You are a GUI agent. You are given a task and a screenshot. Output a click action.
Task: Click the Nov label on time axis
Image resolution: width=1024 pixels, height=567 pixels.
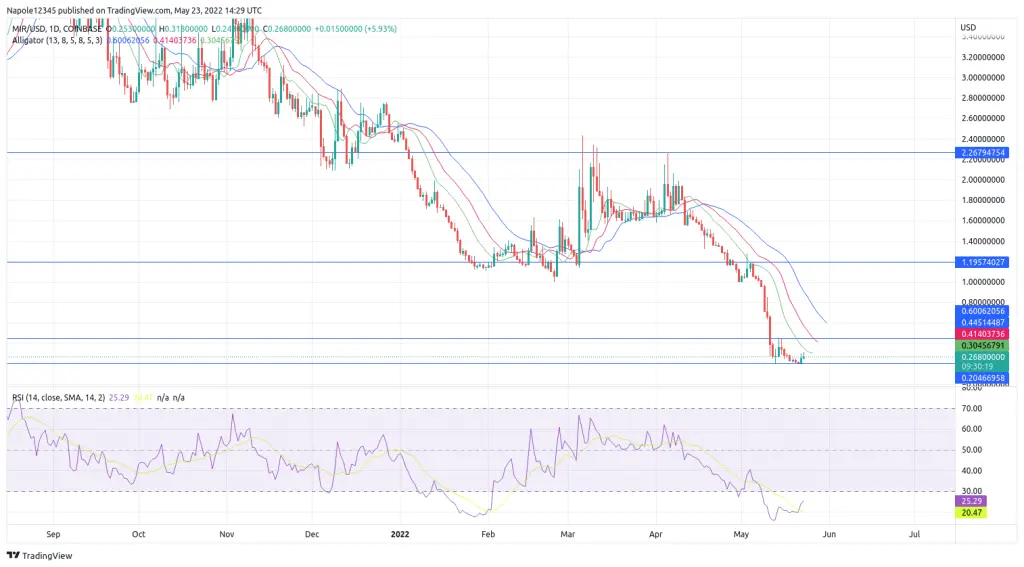(227, 534)
